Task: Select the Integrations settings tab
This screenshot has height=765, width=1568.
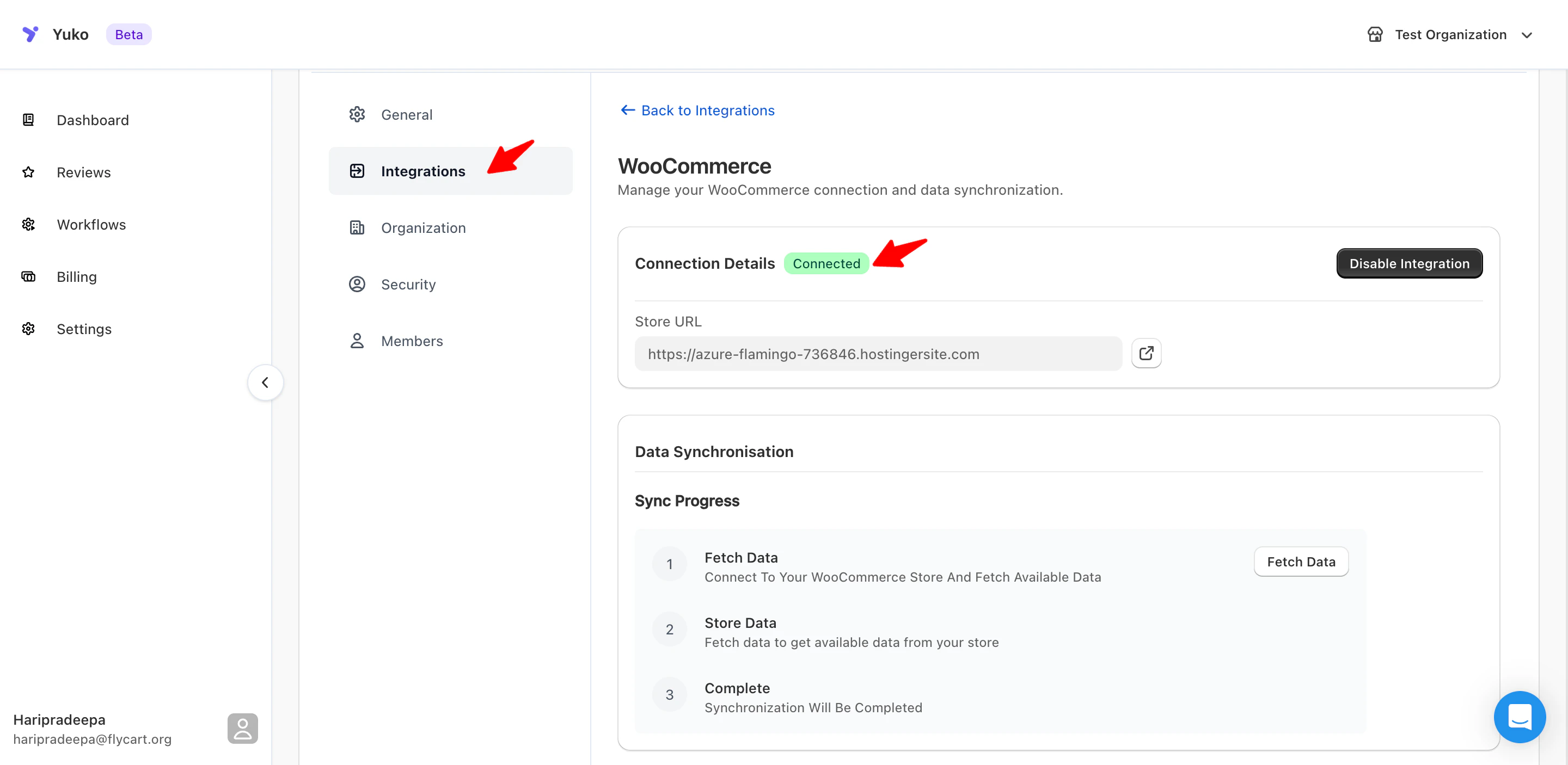Action: [422, 171]
